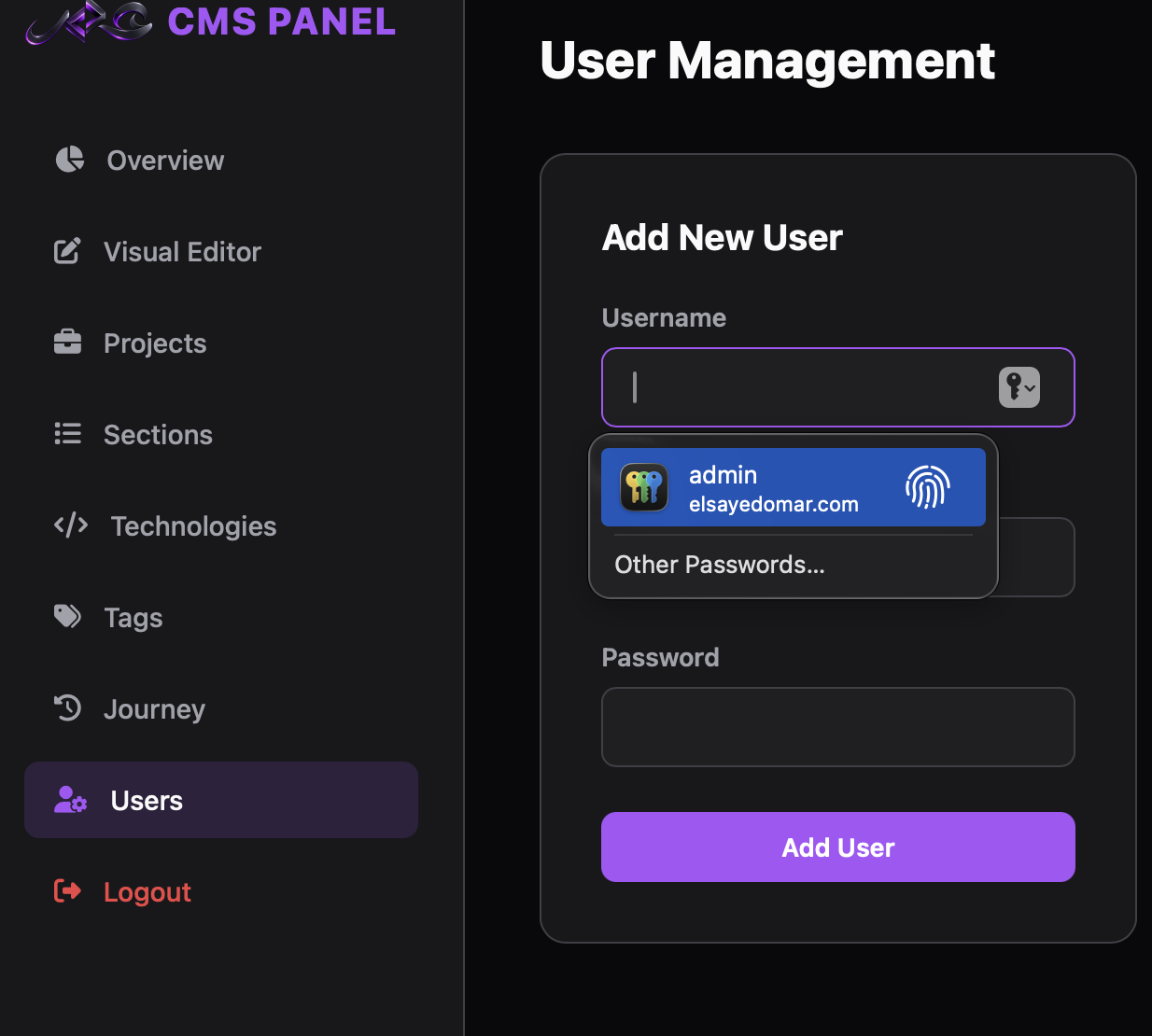Navigate to Projects

[x=221, y=343]
